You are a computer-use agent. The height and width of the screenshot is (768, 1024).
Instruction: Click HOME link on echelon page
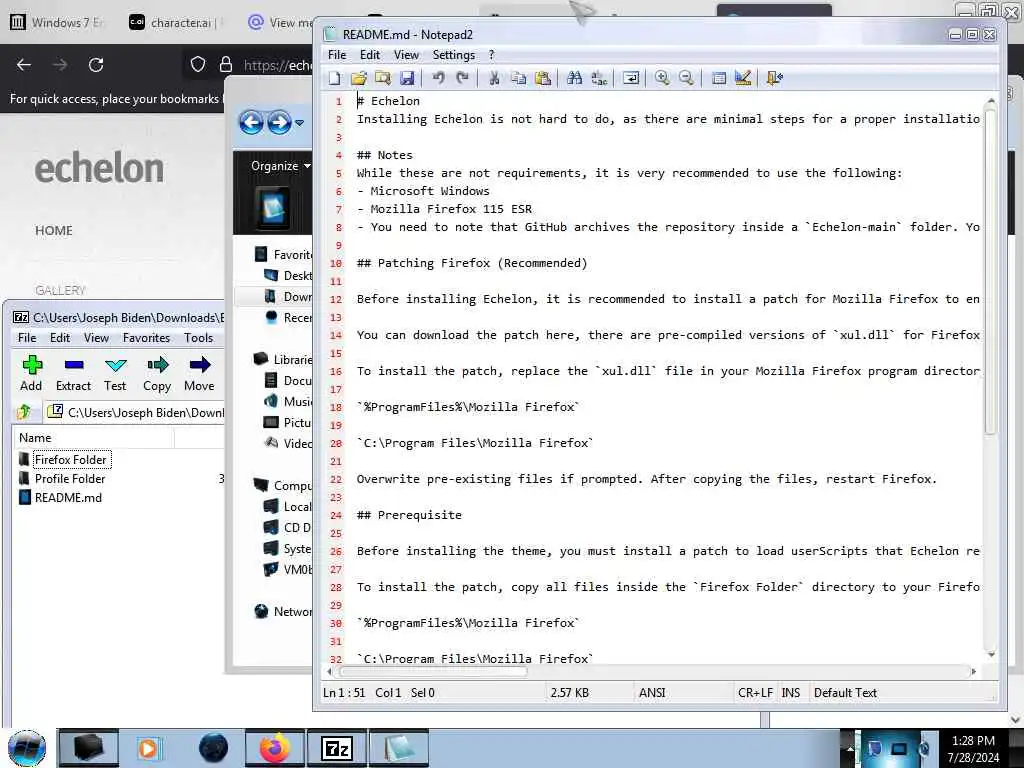click(x=54, y=231)
